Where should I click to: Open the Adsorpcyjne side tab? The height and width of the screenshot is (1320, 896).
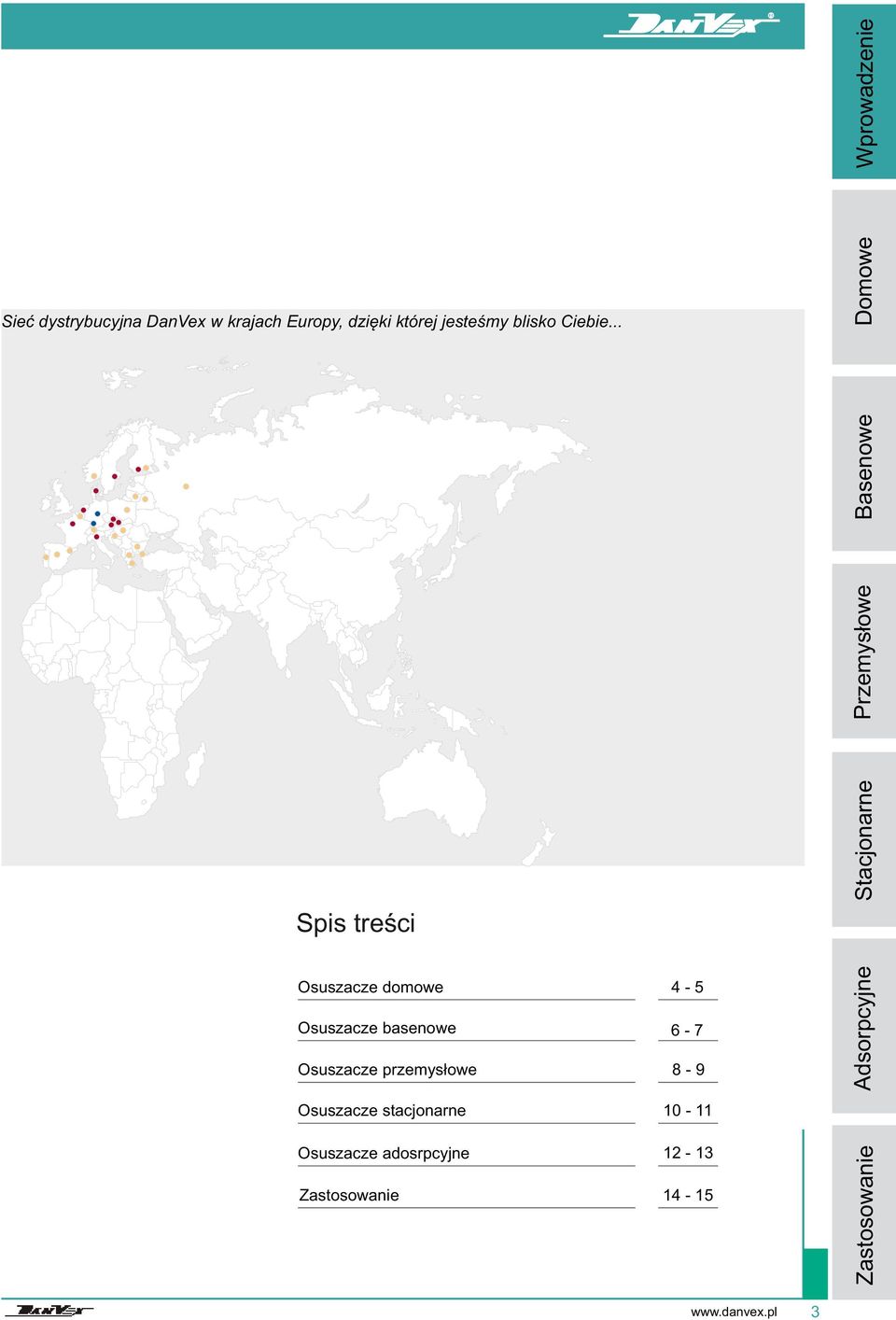864,1026
